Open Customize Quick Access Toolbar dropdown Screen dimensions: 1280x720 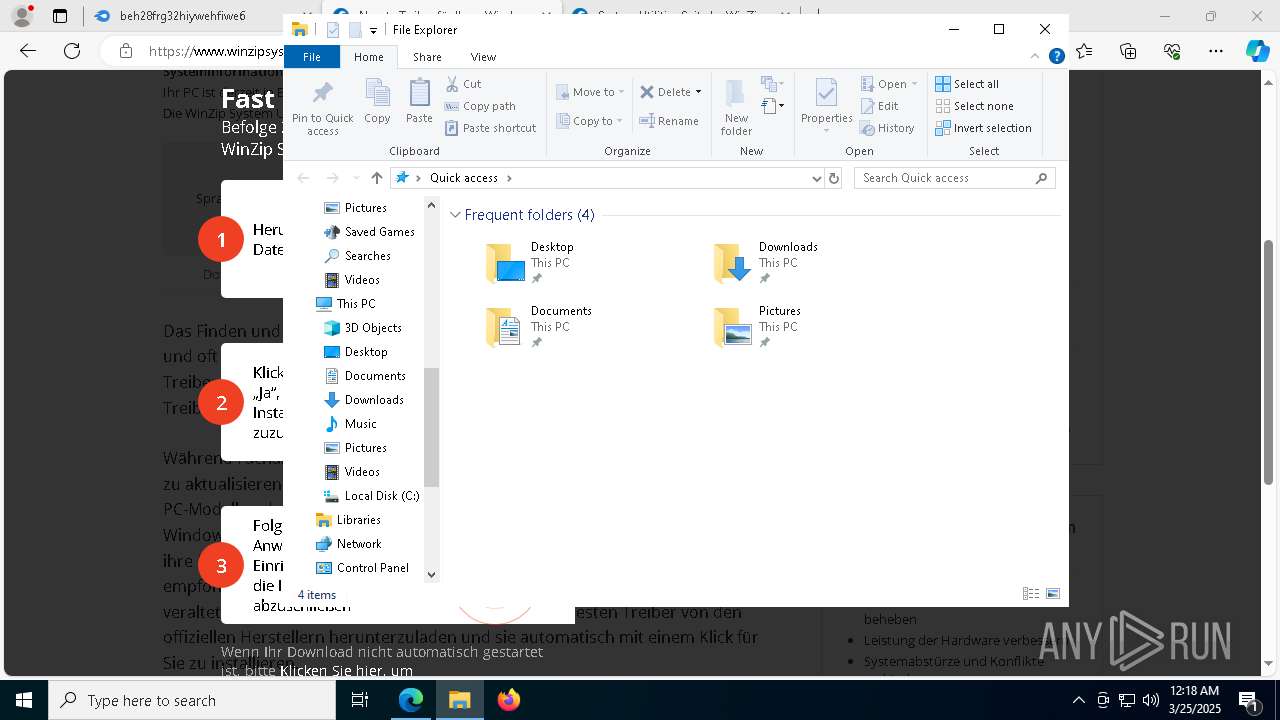pyautogui.click(x=373, y=31)
